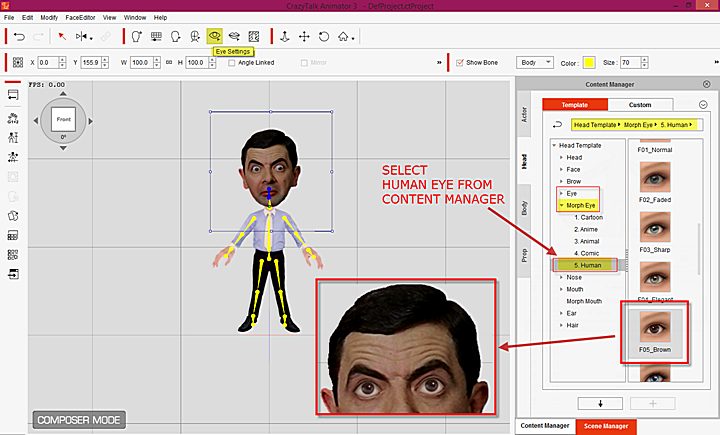The image size is (720, 435).
Task: Increase Size with the stepper up arrow
Action: tap(645, 60)
